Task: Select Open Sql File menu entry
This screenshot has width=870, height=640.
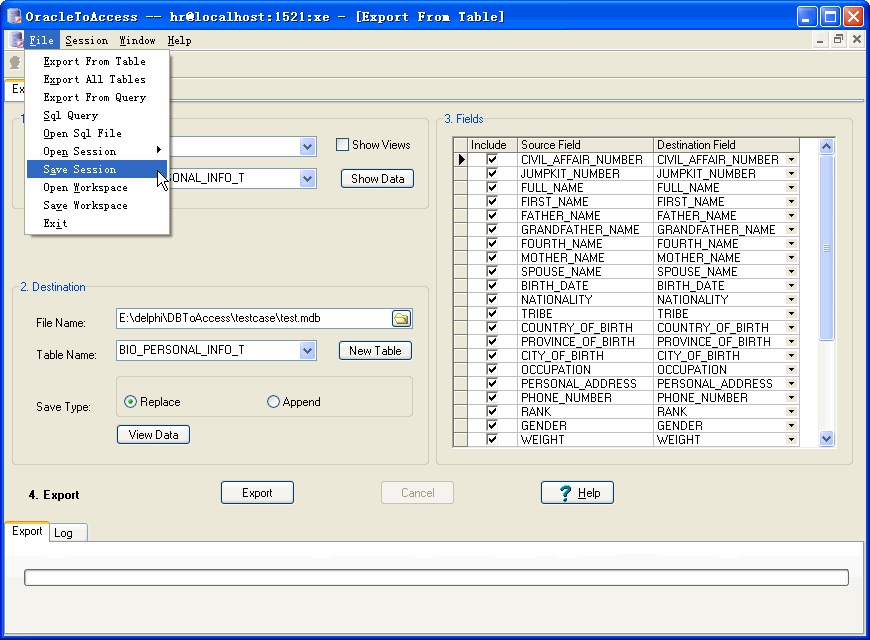Action: click(97, 133)
